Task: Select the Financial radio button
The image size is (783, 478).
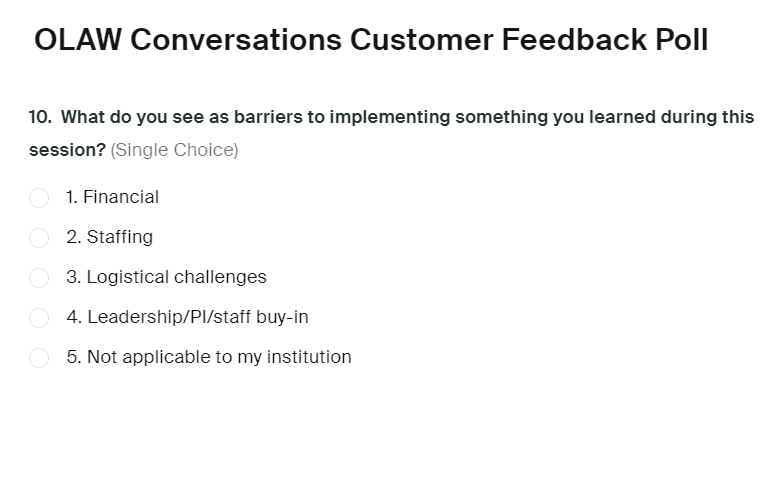Action: pos(39,198)
